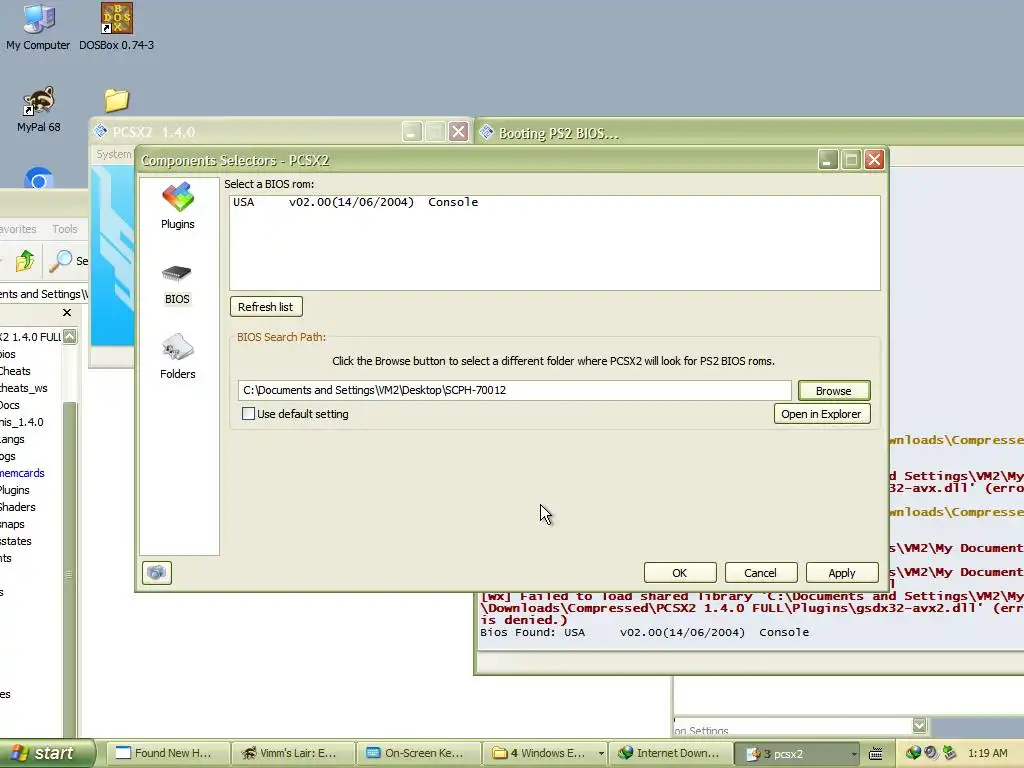The height and width of the screenshot is (768, 1024).
Task: Click the Cancel button
Action: point(761,573)
